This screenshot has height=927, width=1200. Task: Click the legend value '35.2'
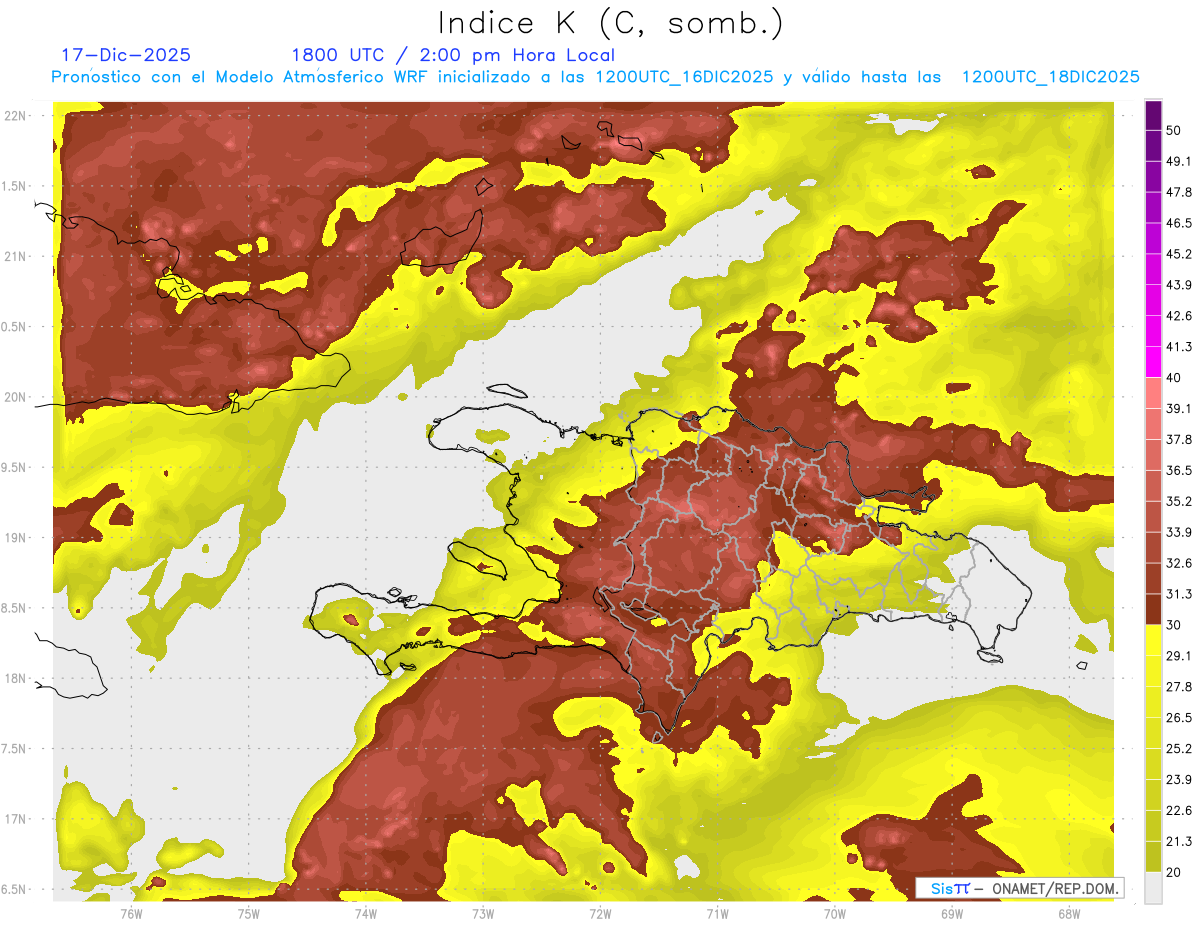point(1179,501)
